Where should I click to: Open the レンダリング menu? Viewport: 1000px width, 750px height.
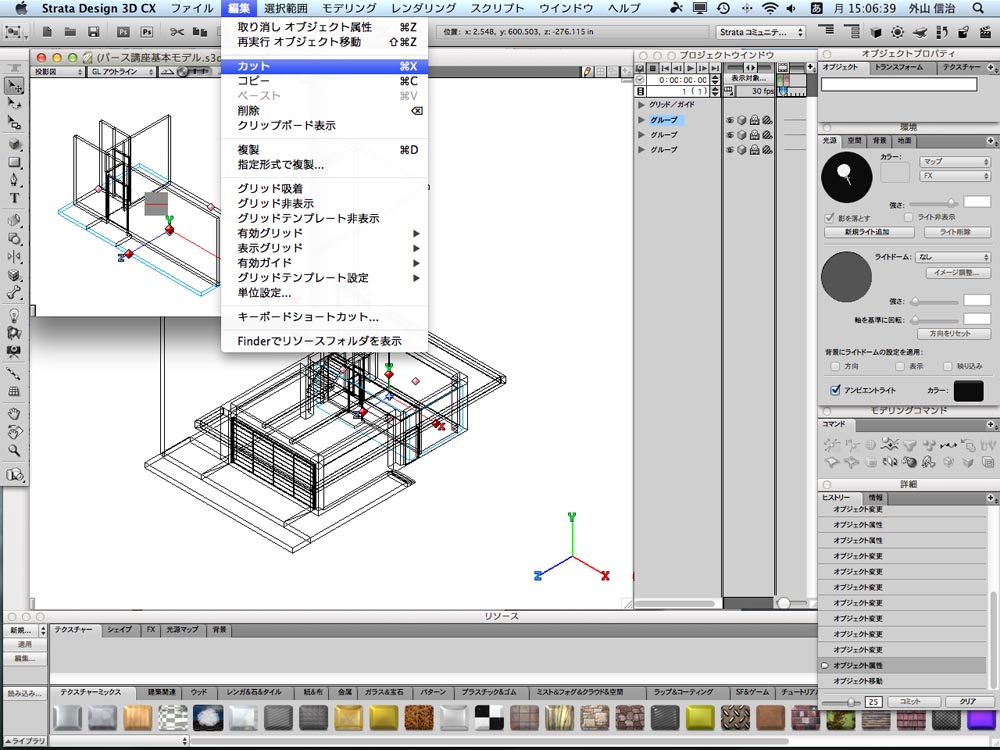(x=423, y=8)
